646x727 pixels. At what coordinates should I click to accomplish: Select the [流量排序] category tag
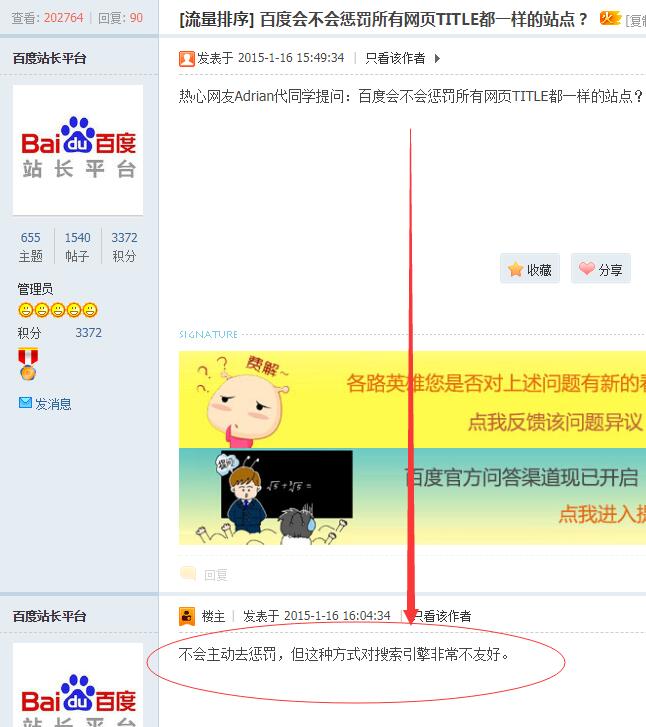pyautogui.click(x=217, y=19)
